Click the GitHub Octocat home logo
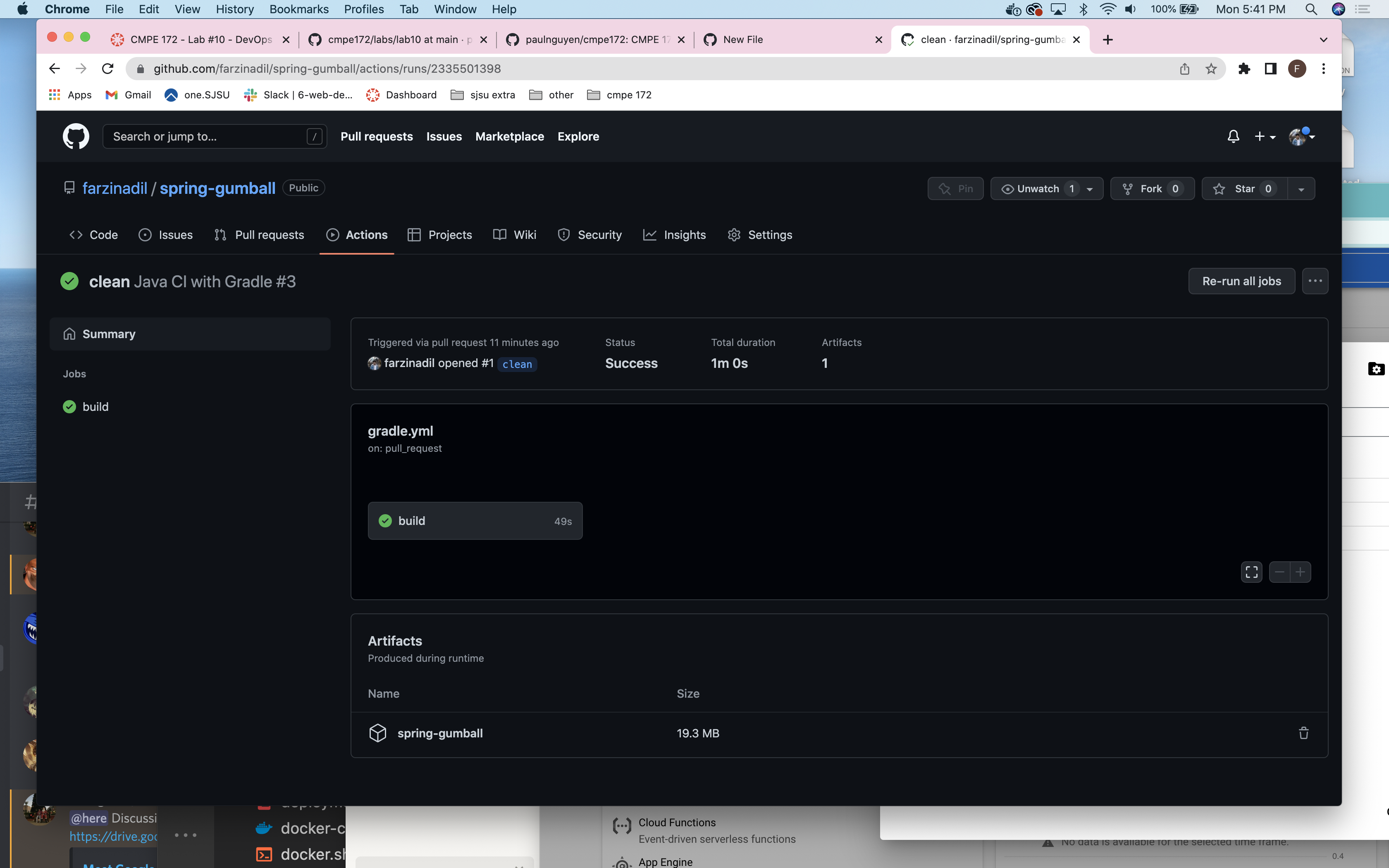 point(76,137)
